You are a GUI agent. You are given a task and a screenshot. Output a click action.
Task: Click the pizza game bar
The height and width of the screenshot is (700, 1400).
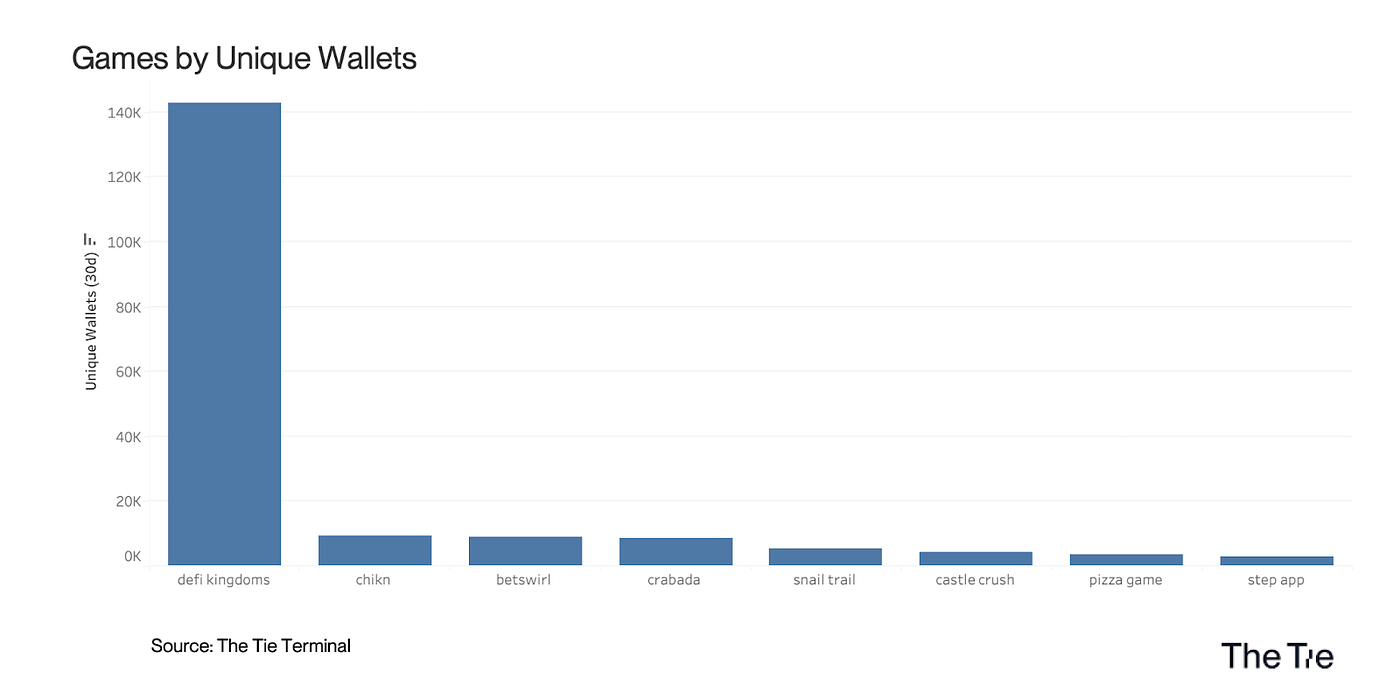[x=1126, y=560]
